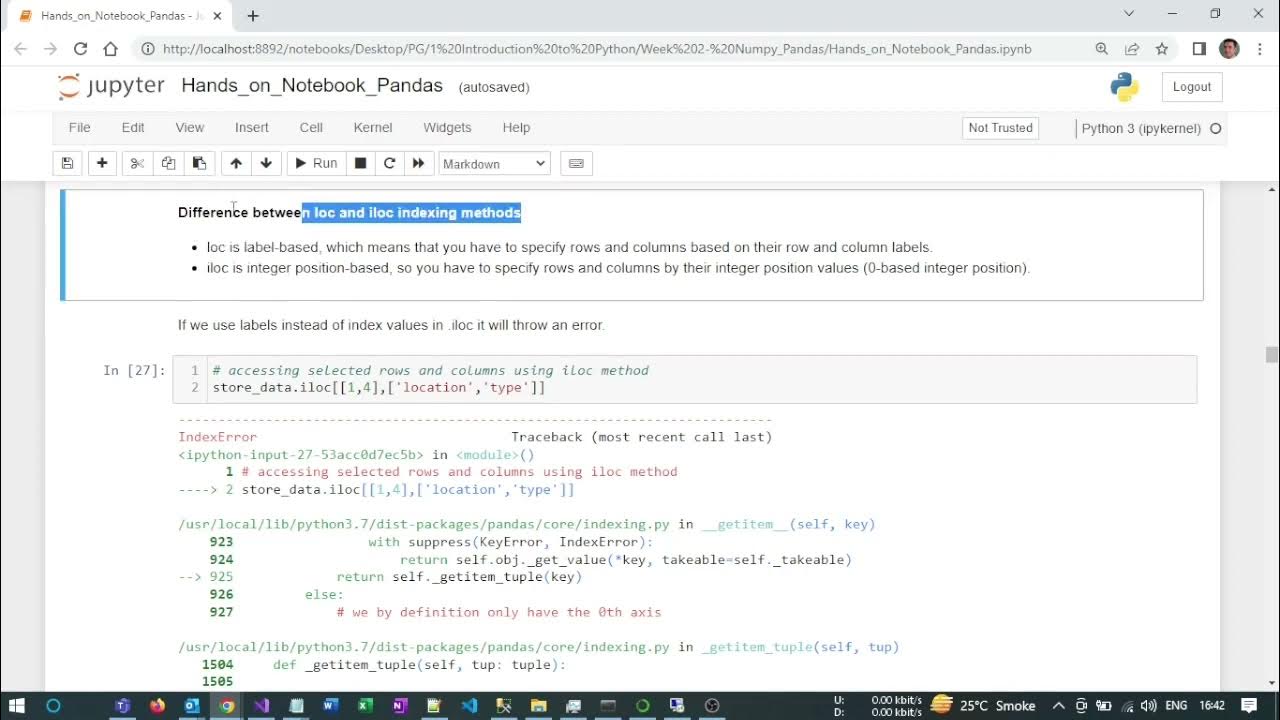1280x720 pixels.
Task: Open the Widgets menu
Action: [x=447, y=127]
